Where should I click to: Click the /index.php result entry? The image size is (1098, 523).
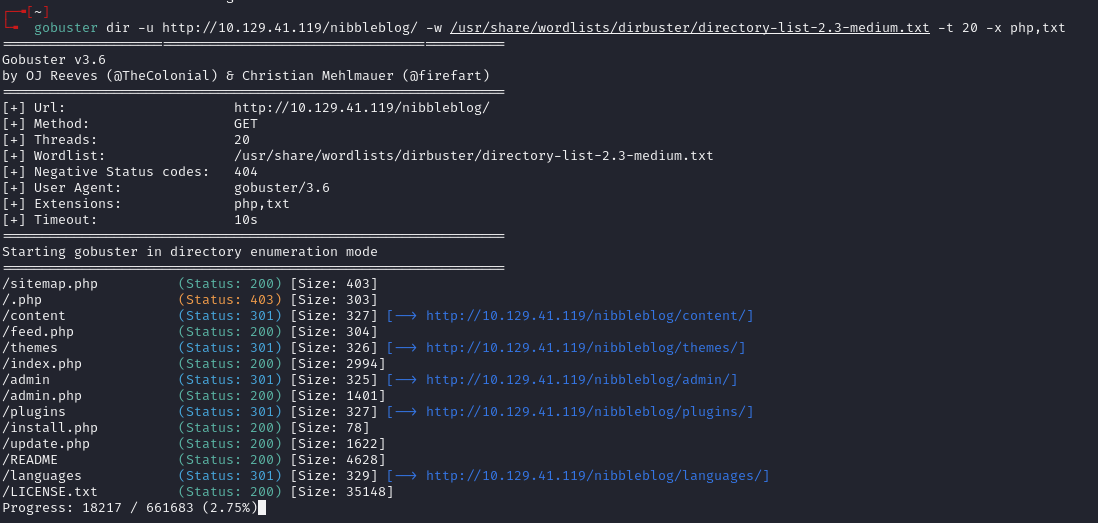(x=42, y=364)
